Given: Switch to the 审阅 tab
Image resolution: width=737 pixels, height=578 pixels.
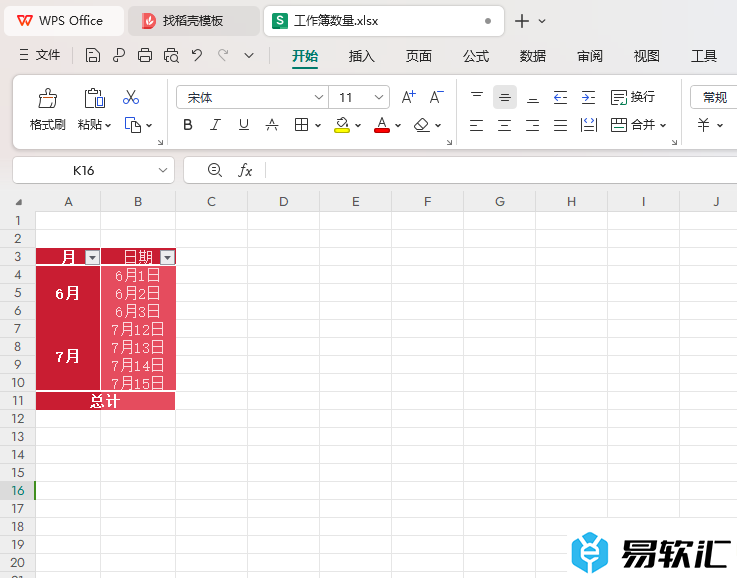Looking at the screenshot, I should coord(590,56).
